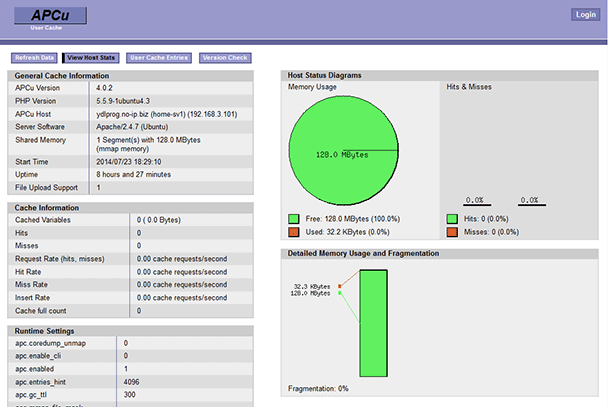Image resolution: width=608 pixels, height=407 pixels.
Task: Select the View Host Stats tab
Action: [92, 58]
